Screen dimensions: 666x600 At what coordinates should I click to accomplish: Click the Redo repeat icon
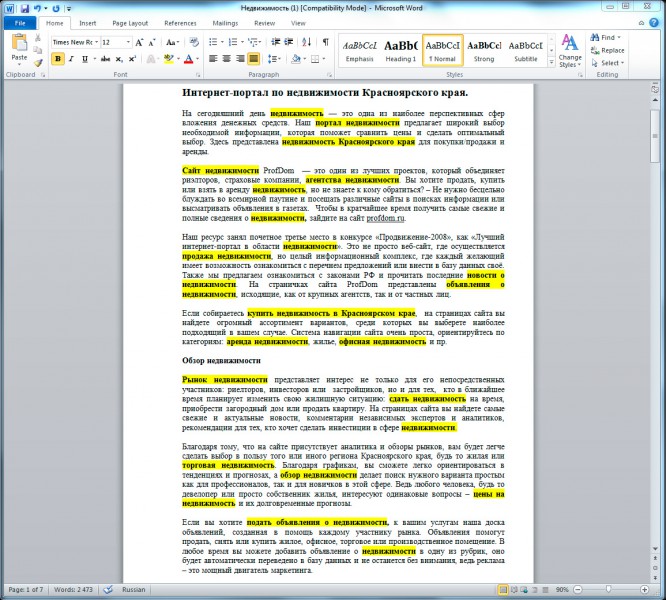pyautogui.click(x=56, y=8)
